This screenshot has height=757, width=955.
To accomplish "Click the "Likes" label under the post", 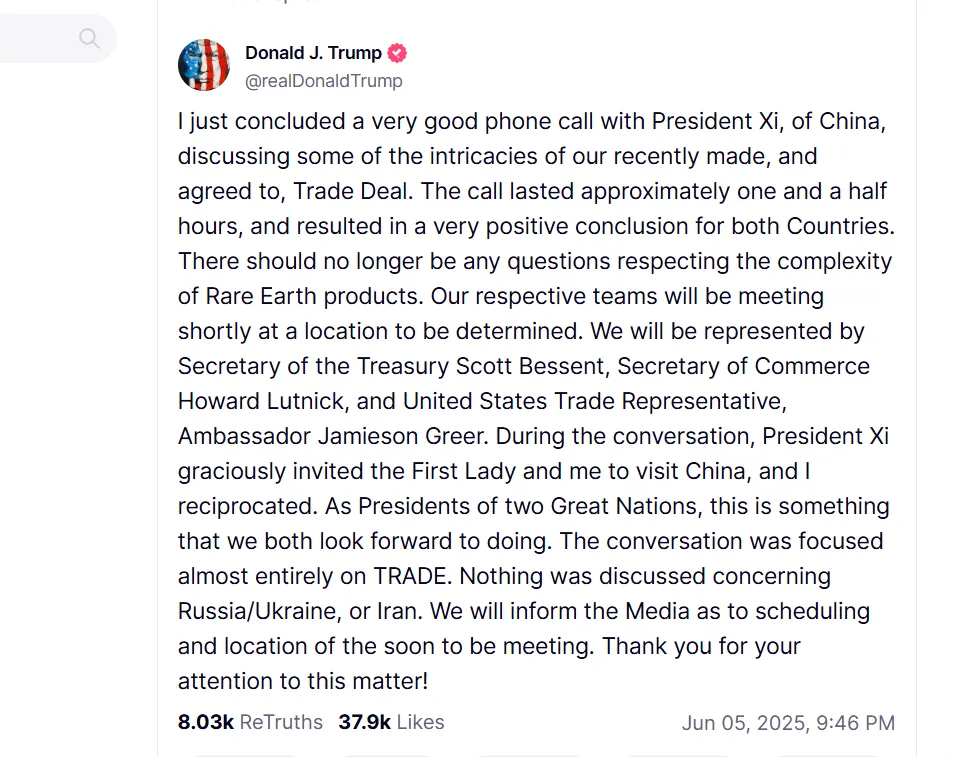I will pos(420,722).
